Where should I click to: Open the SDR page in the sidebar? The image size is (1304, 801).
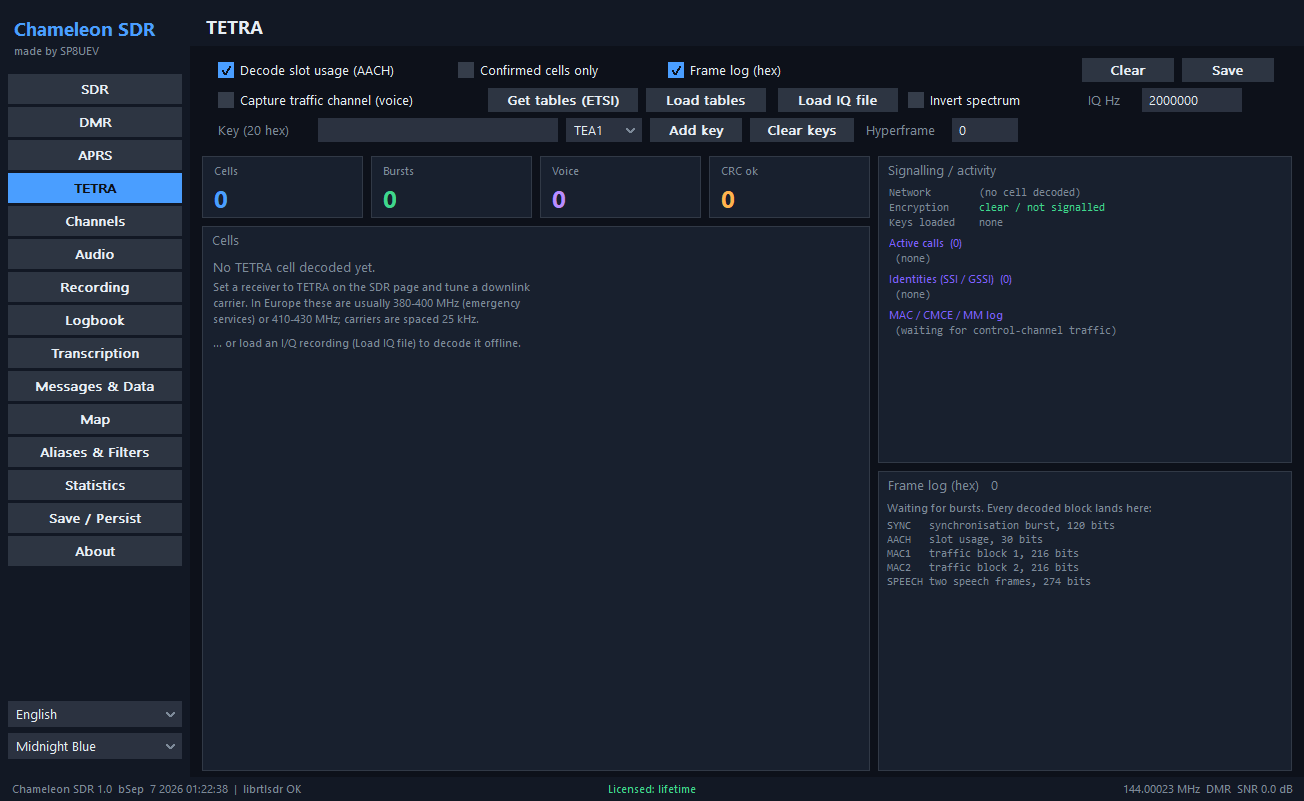coord(95,89)
